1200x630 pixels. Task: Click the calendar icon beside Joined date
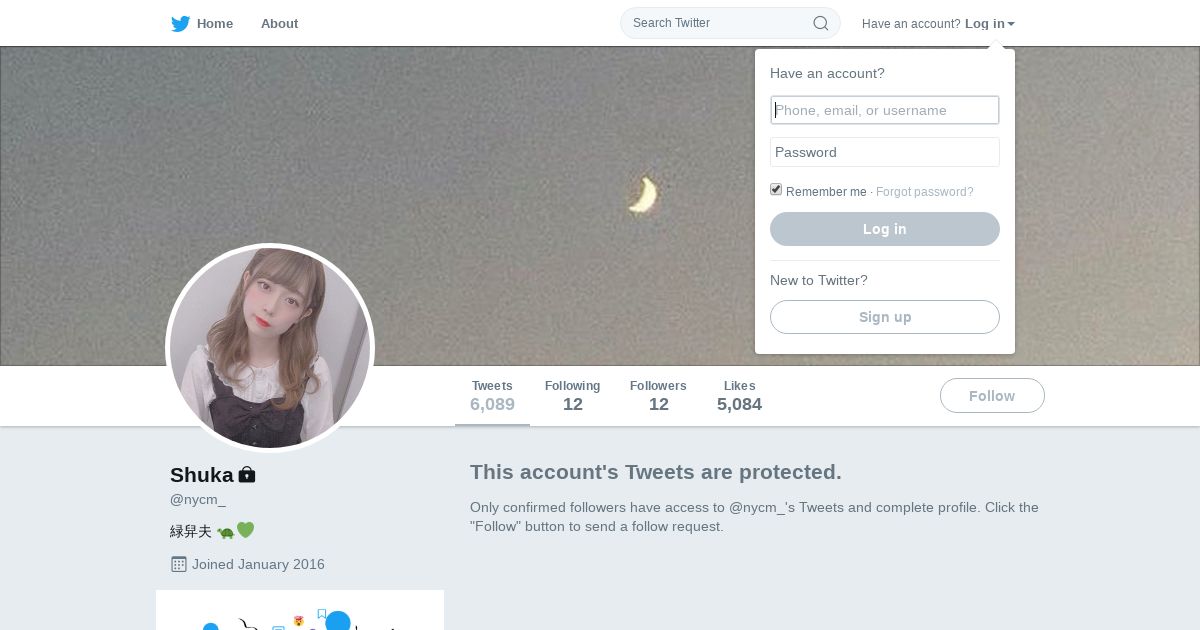click(179, 564)
